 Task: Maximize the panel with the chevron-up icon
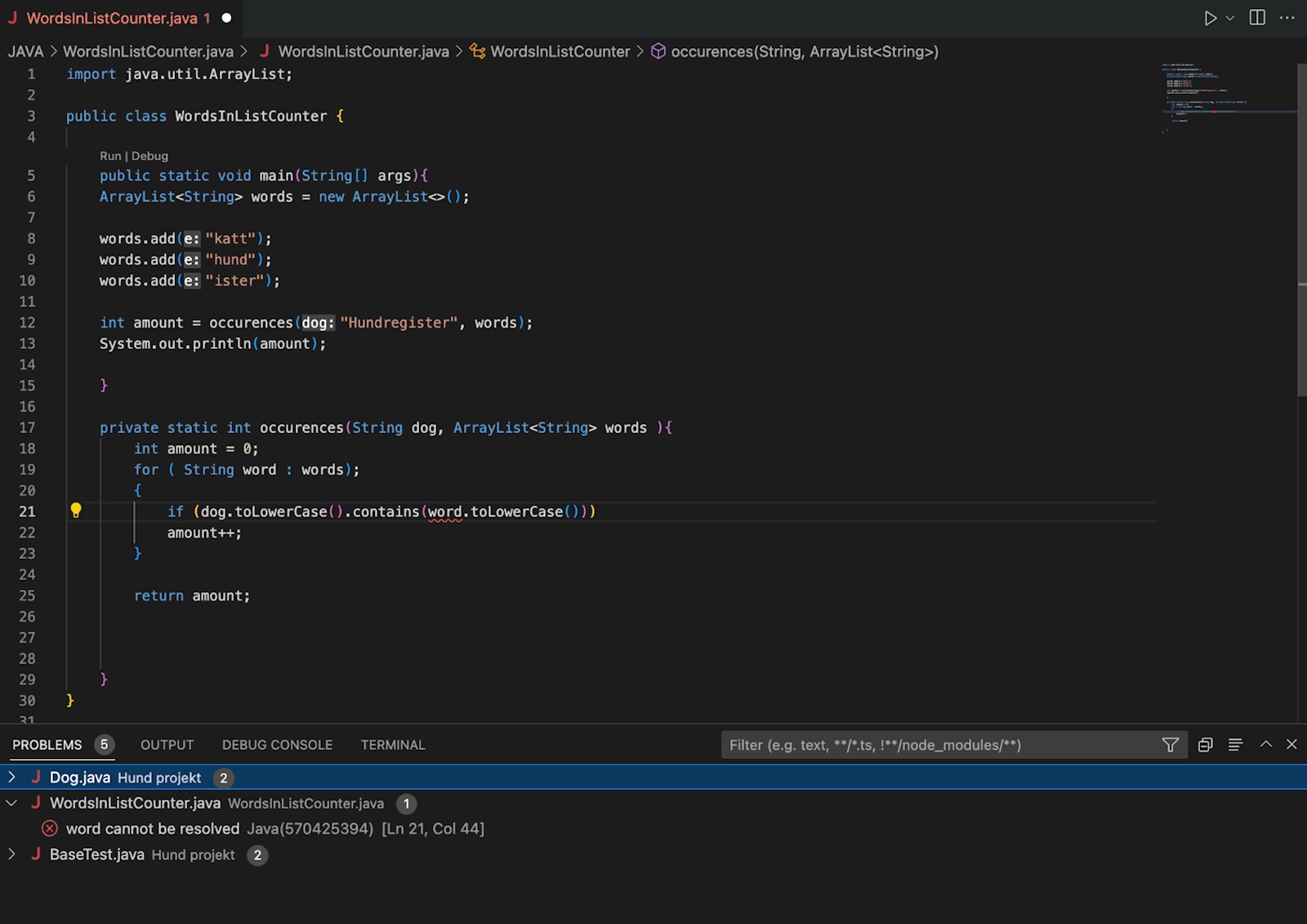[1265, 744]
